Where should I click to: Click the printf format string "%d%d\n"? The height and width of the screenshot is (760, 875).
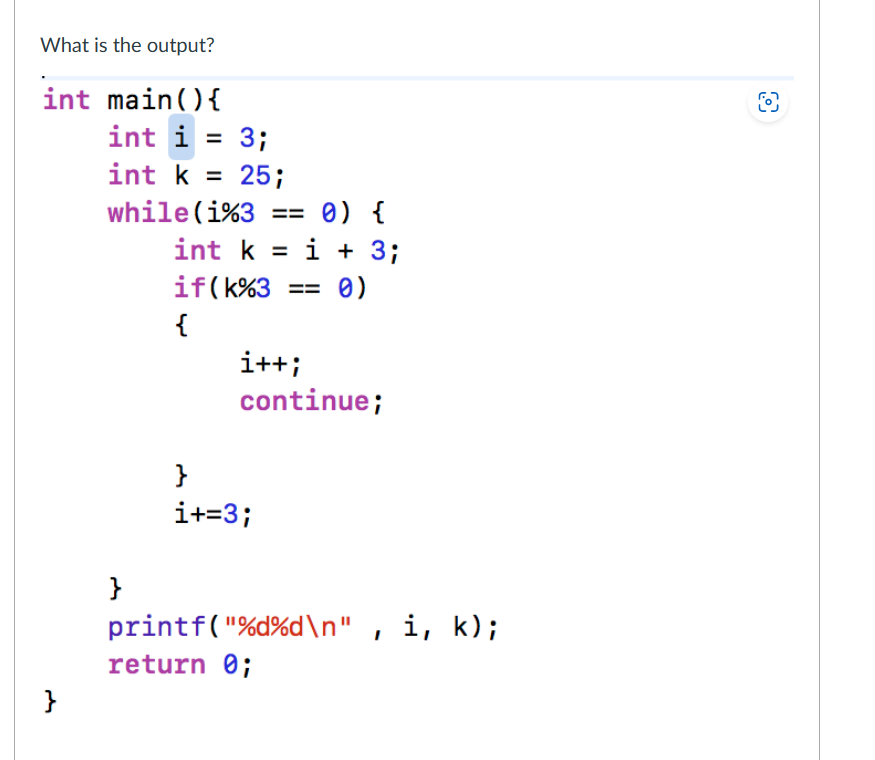[x=291, y=625]
